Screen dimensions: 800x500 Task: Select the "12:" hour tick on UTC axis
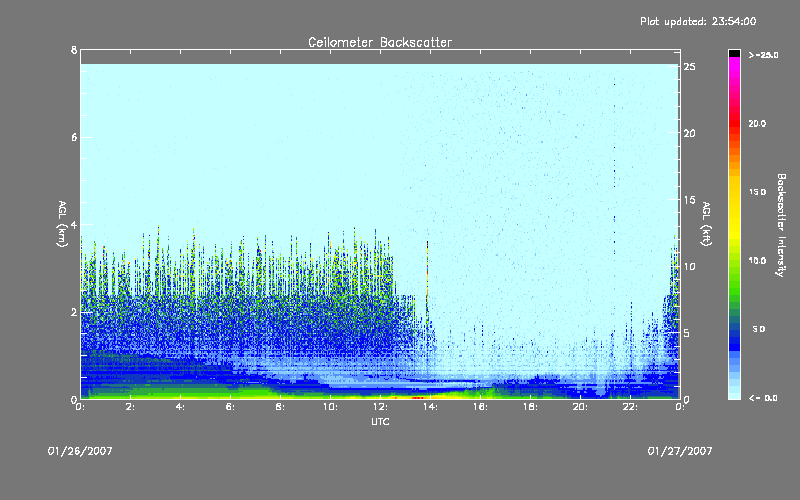click(380, 407)
